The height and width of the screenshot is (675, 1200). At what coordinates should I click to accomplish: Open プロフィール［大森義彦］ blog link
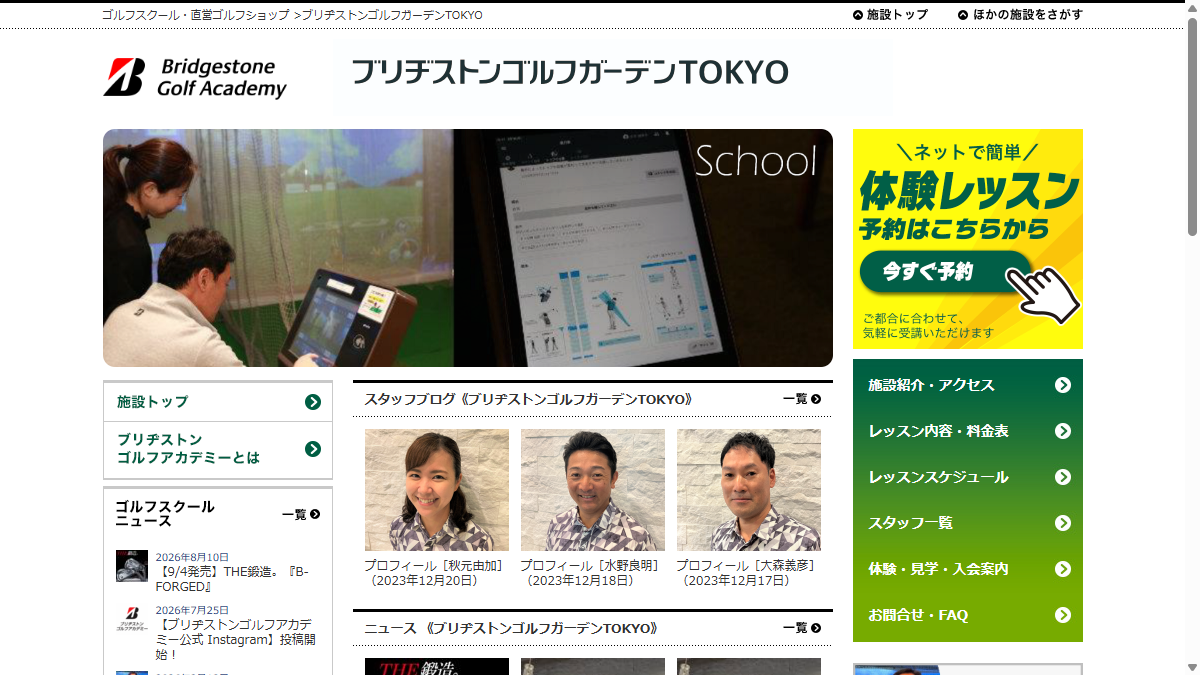747,572
